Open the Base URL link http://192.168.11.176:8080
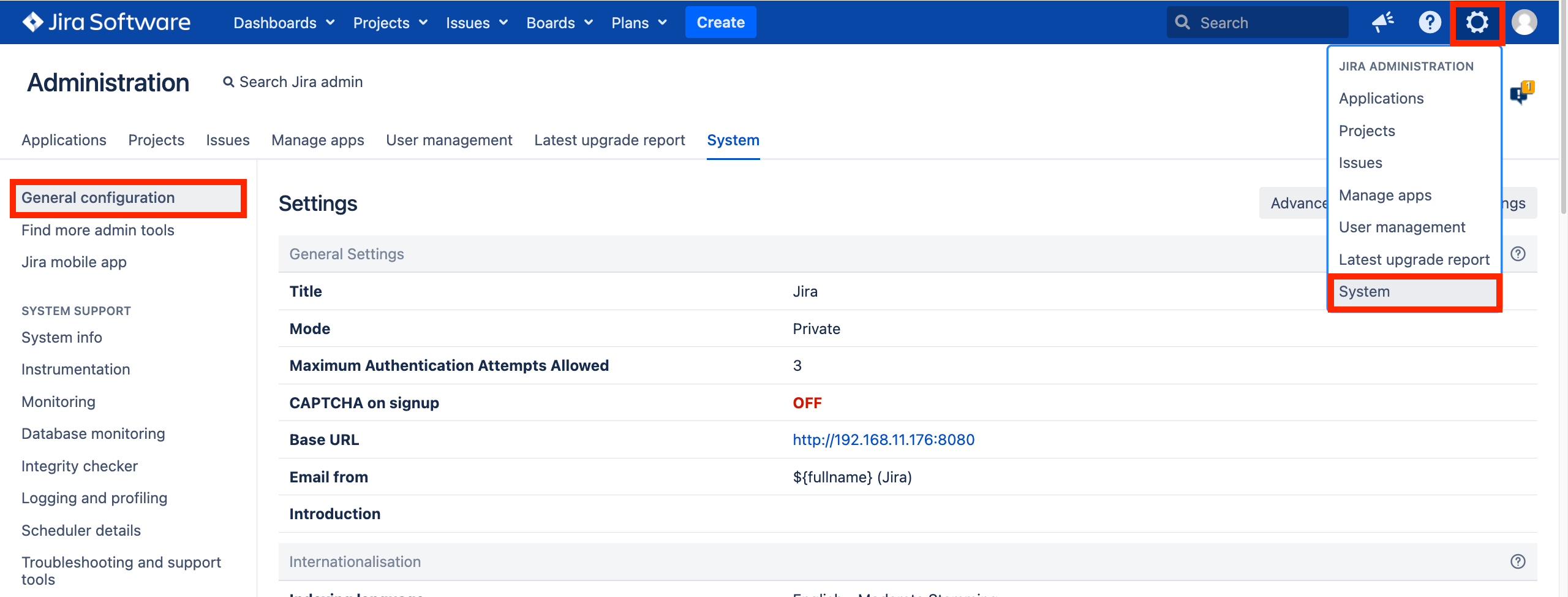Viewport: 1568px width, 597px height. tap(884, 440)
